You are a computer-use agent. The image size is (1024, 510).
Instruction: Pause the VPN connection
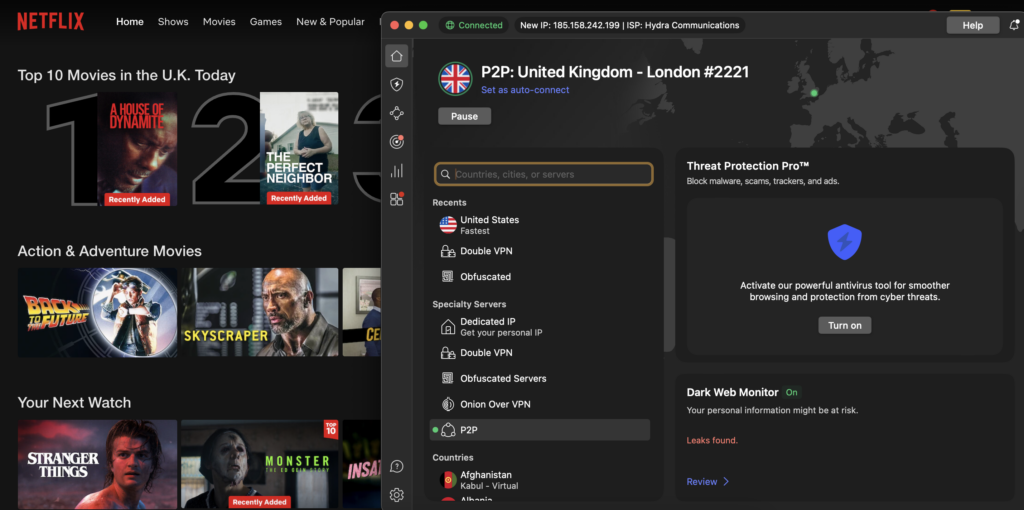(464, 116)
